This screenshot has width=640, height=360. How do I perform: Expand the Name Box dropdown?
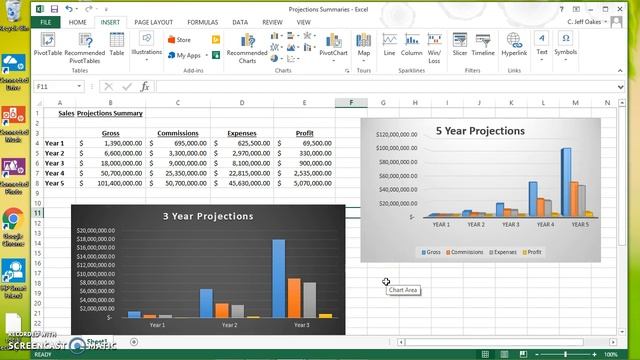79,87
